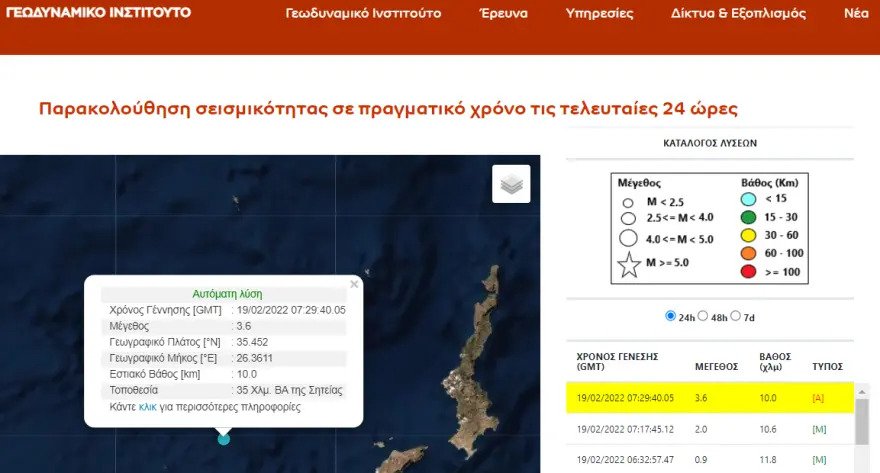Open the Δίκτυα & Εξοπλισμός menu
The width and height of the screenshot is (880, 473).
click(x=739, y=13)
